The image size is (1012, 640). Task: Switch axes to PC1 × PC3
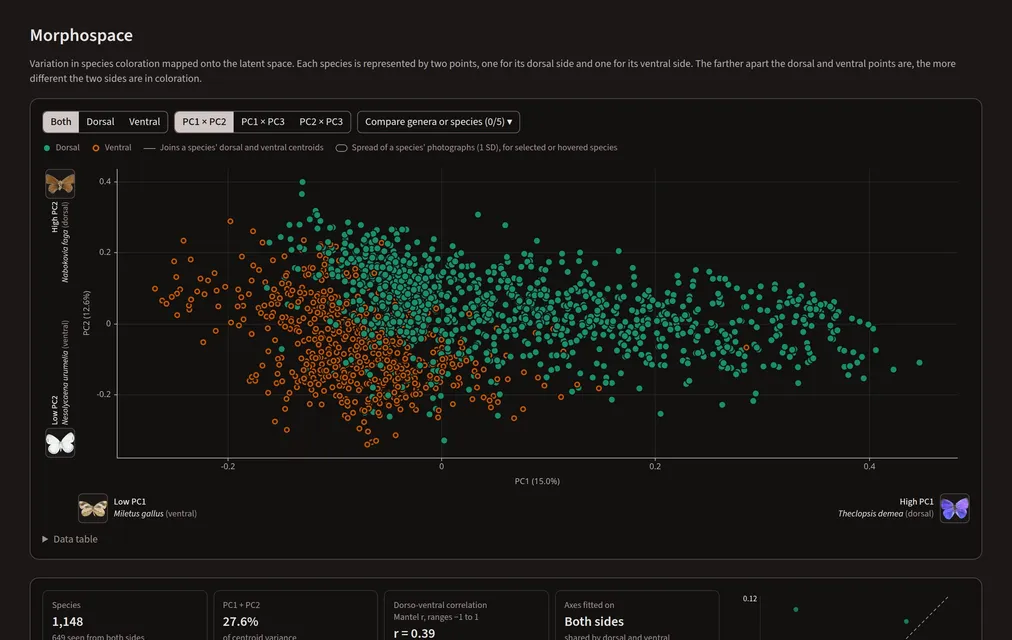tap(263, 122)
